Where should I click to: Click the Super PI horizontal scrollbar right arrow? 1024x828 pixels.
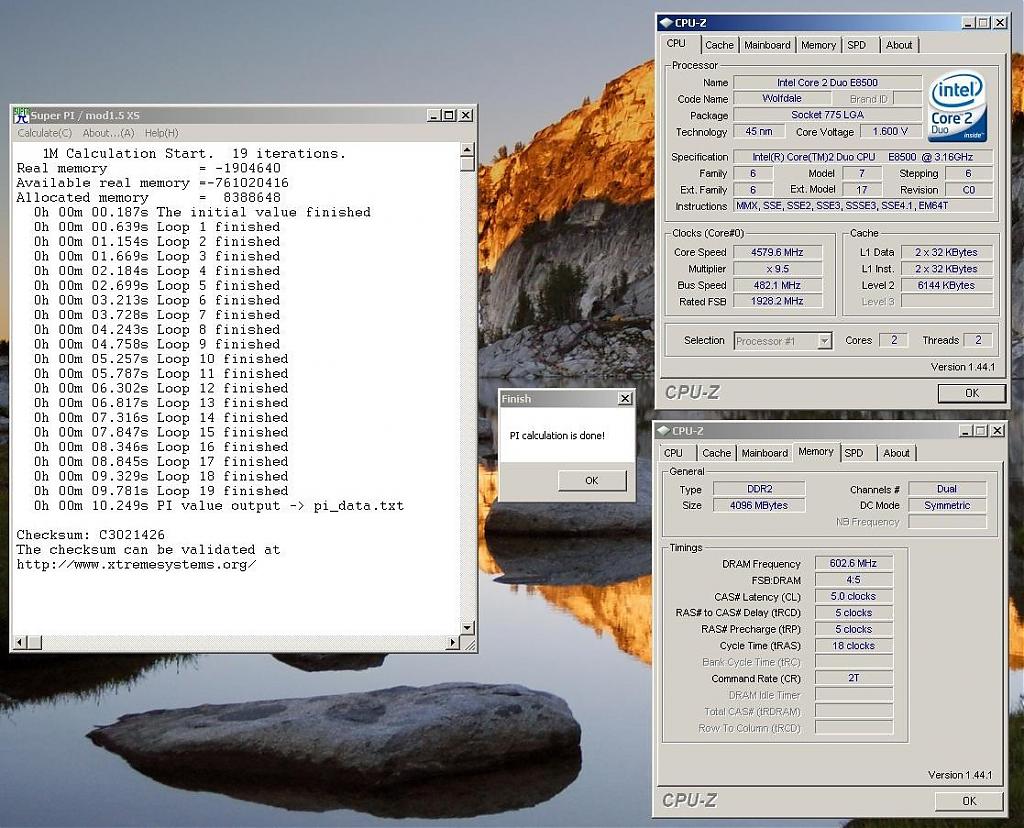point(453,643)
